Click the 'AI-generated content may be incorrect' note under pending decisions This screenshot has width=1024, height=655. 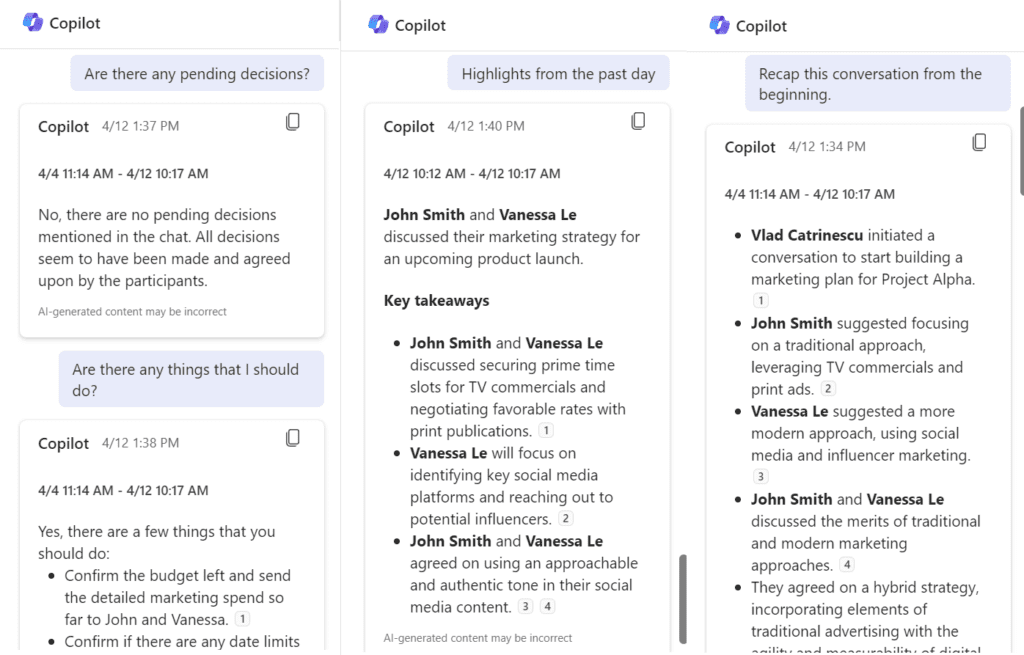[132, 312]
